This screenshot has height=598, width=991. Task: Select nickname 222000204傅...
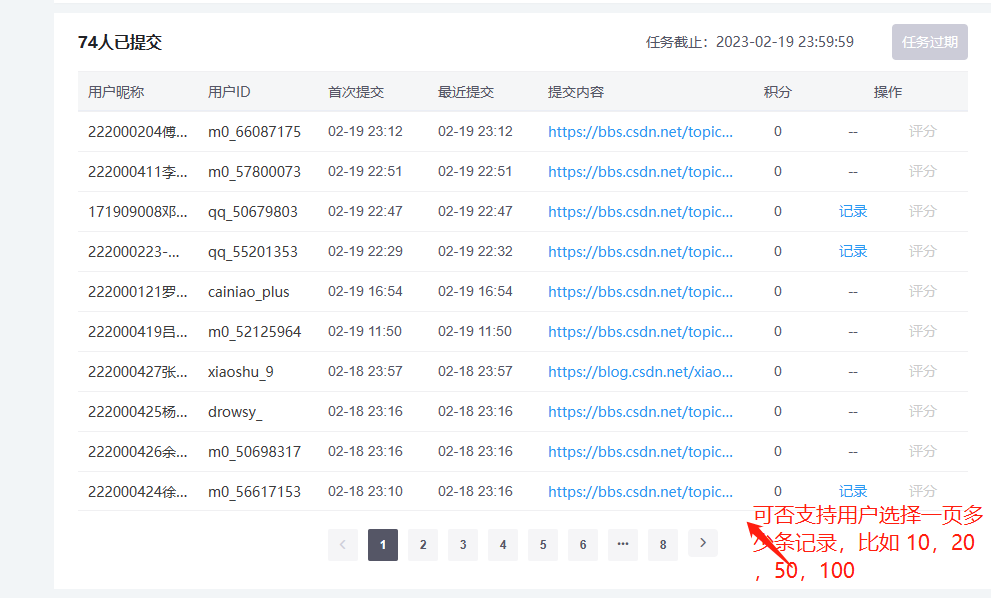138,131
